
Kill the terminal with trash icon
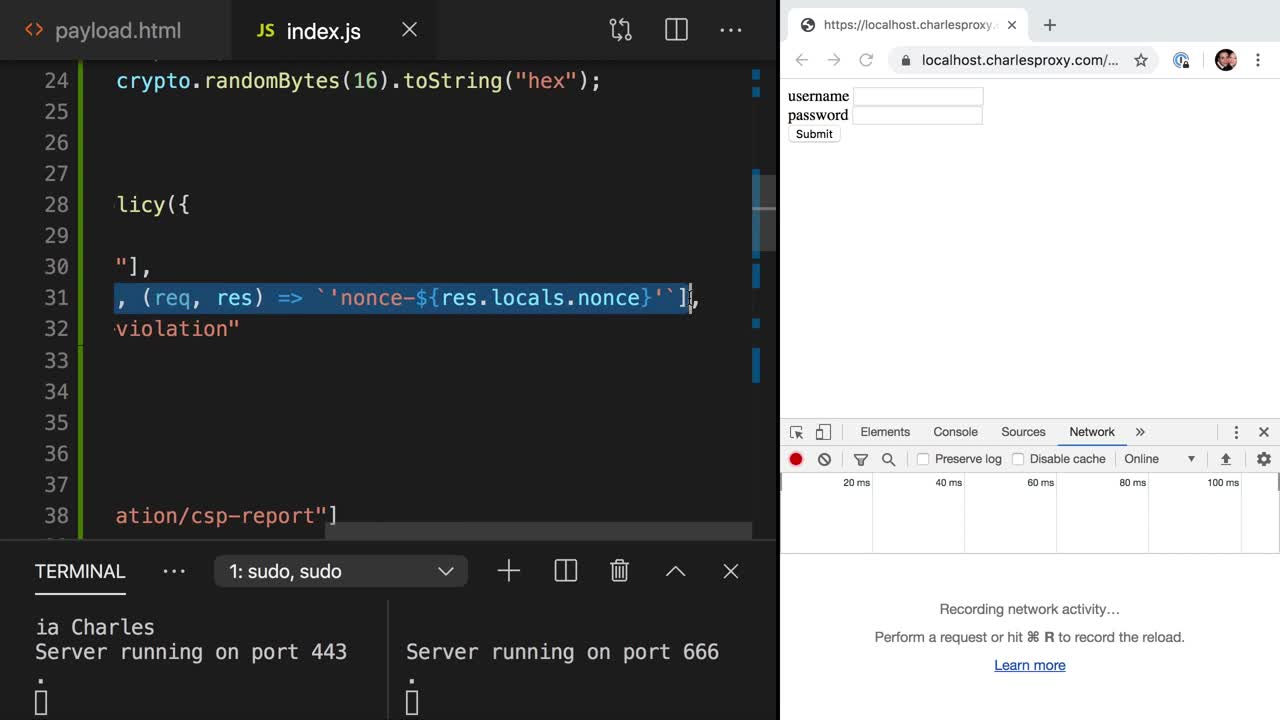pyautogui.click(x=620, y=571)
